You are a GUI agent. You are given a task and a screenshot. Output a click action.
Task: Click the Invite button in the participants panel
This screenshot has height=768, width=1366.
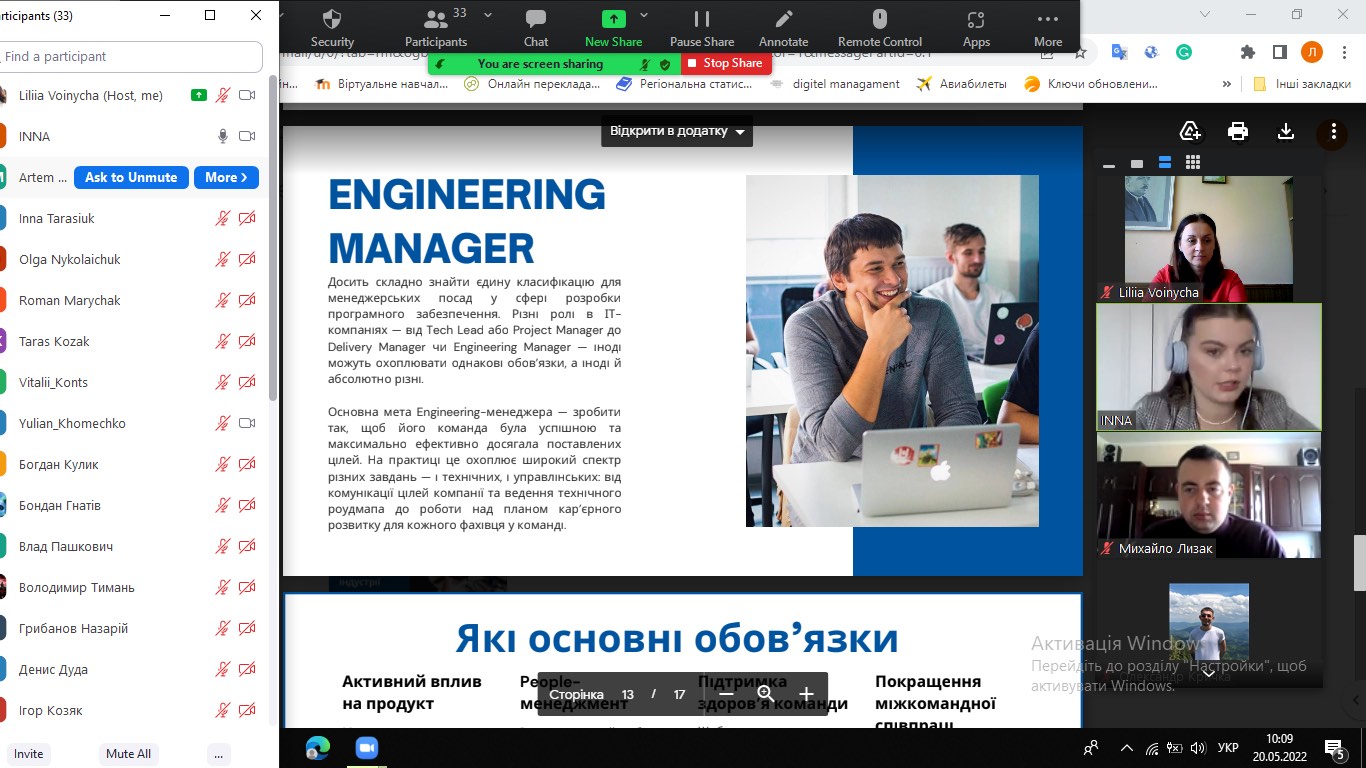[29, 754]
